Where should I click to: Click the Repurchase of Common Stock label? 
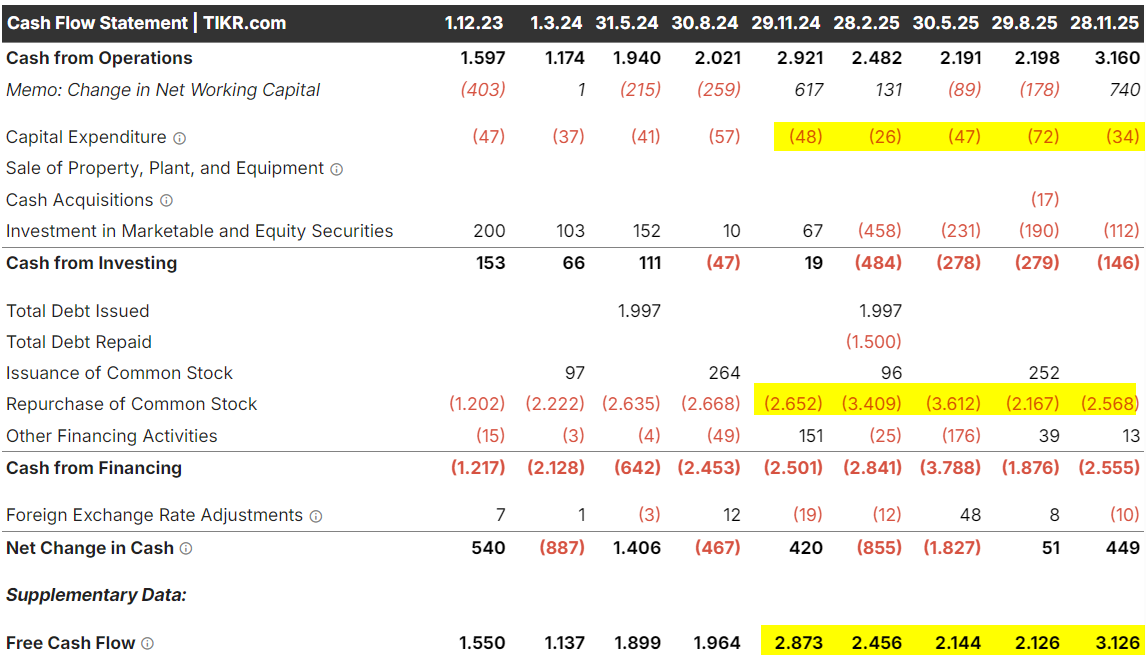[x=132, y=404]
